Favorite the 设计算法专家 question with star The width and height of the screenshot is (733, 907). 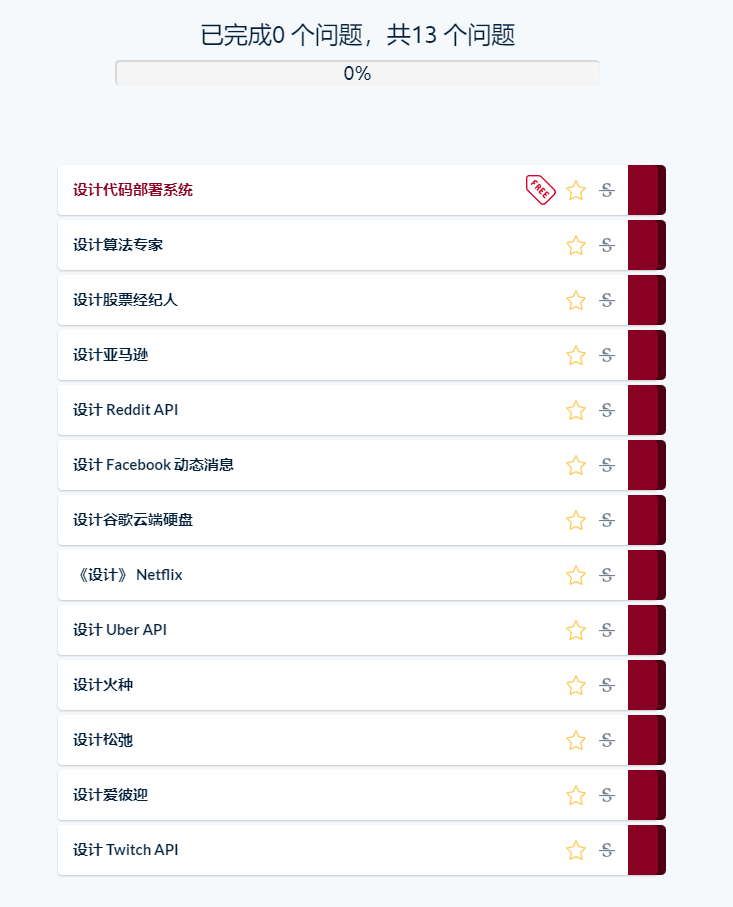(576, 245)
